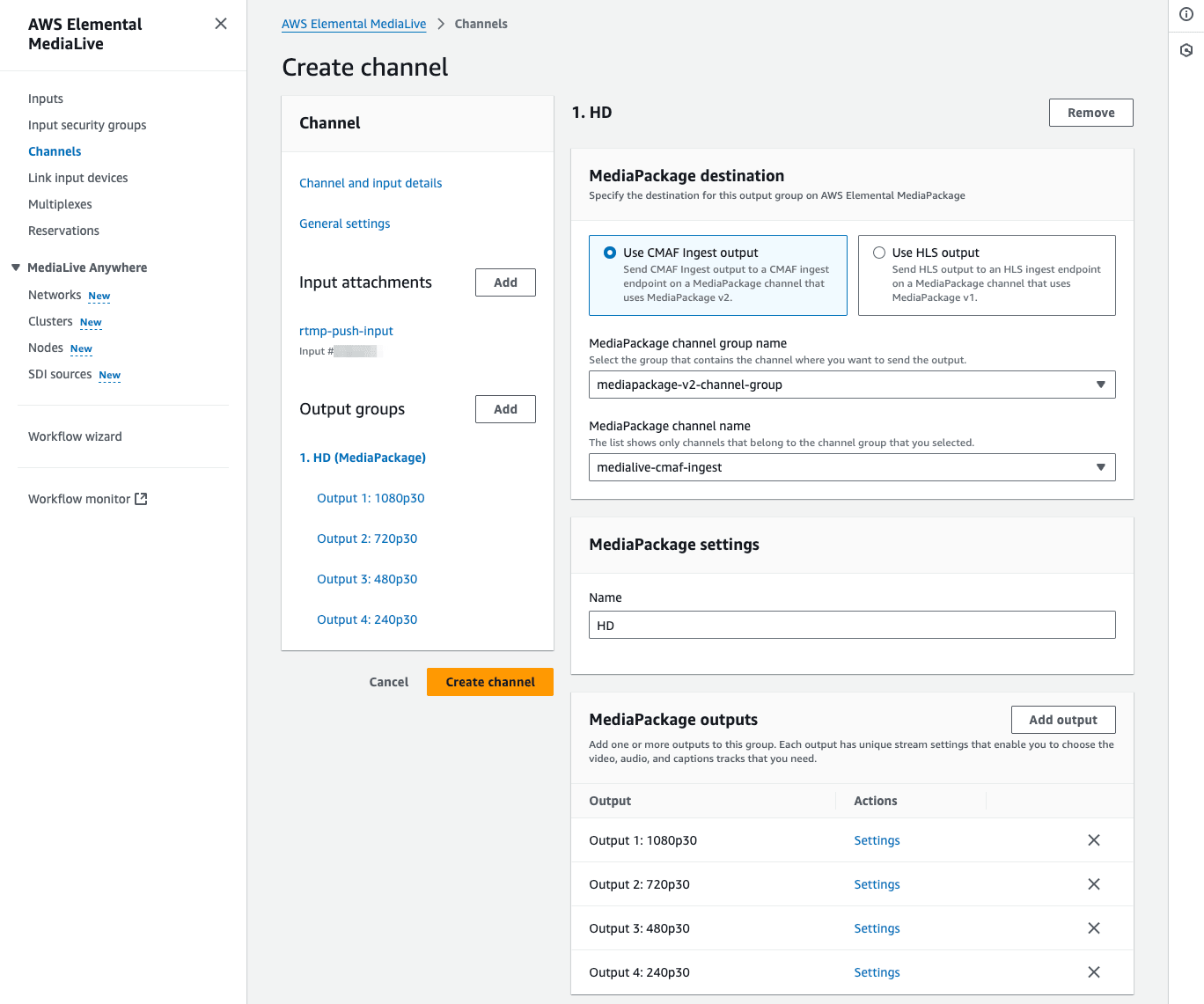1204x1004 pixels.
Task: Open Settings for Output 3: 480p30
Action: click(x=877, y=928)
